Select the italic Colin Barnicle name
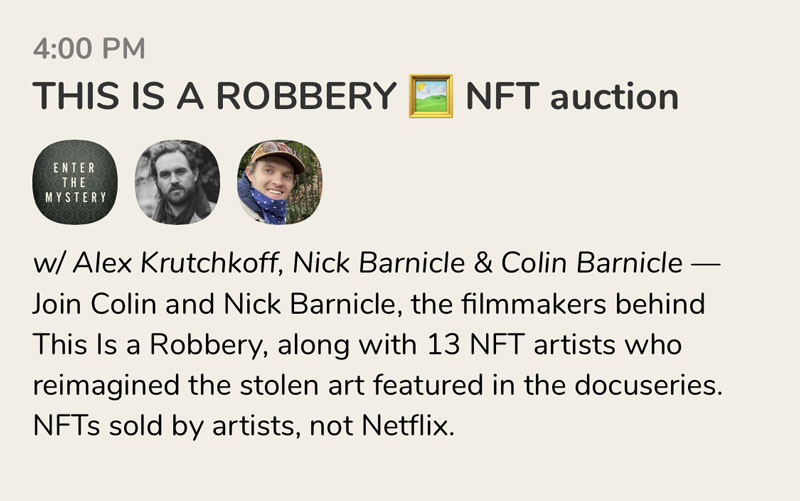Screen dimensions: 800x501 (592, 263)
